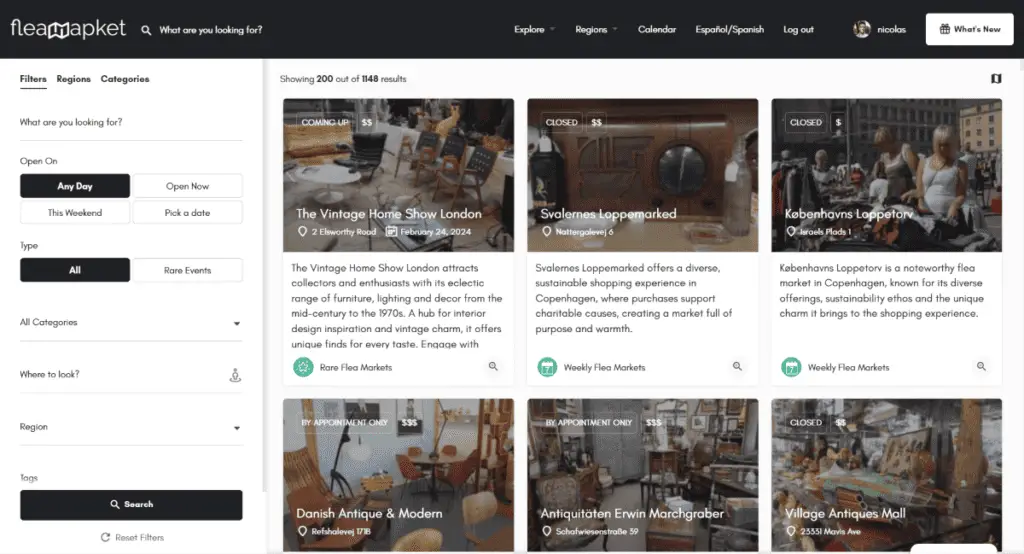The image size is (1024, 554).
Task: Switch to map view icon
Action: (x=996, y=78)
